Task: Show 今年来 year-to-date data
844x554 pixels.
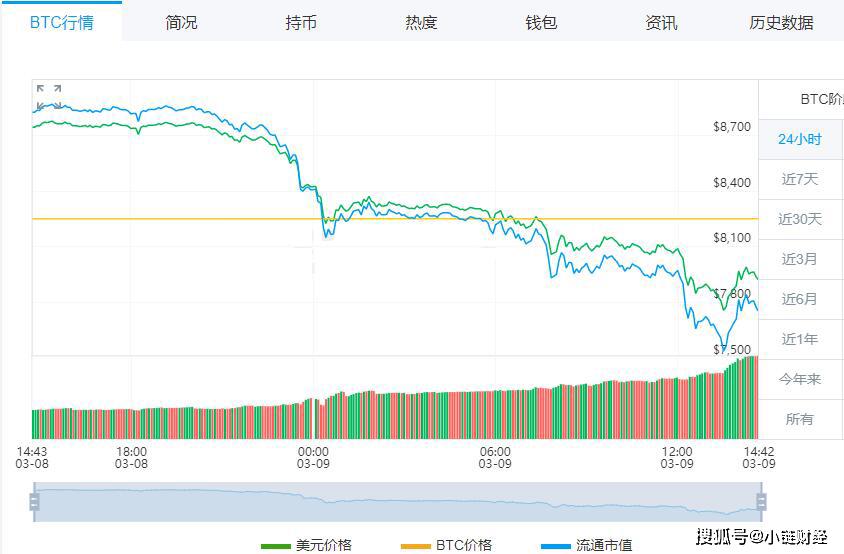Action: (800, 379)
